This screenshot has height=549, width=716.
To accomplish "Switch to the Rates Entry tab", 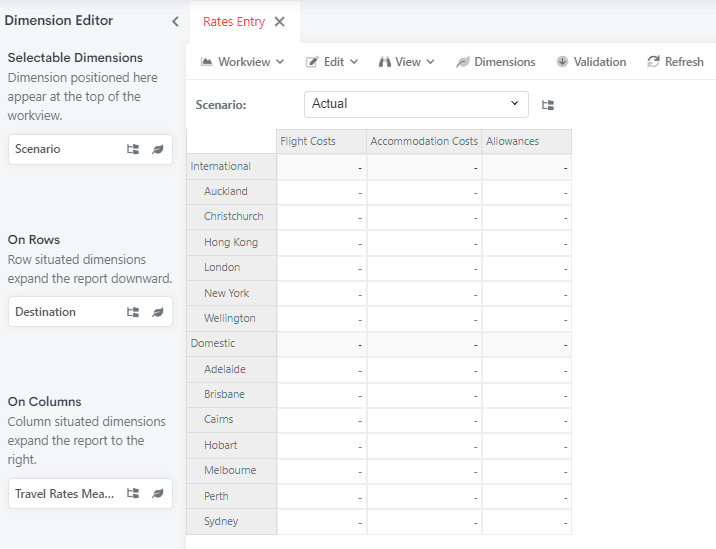I will (x=234, y=21).
